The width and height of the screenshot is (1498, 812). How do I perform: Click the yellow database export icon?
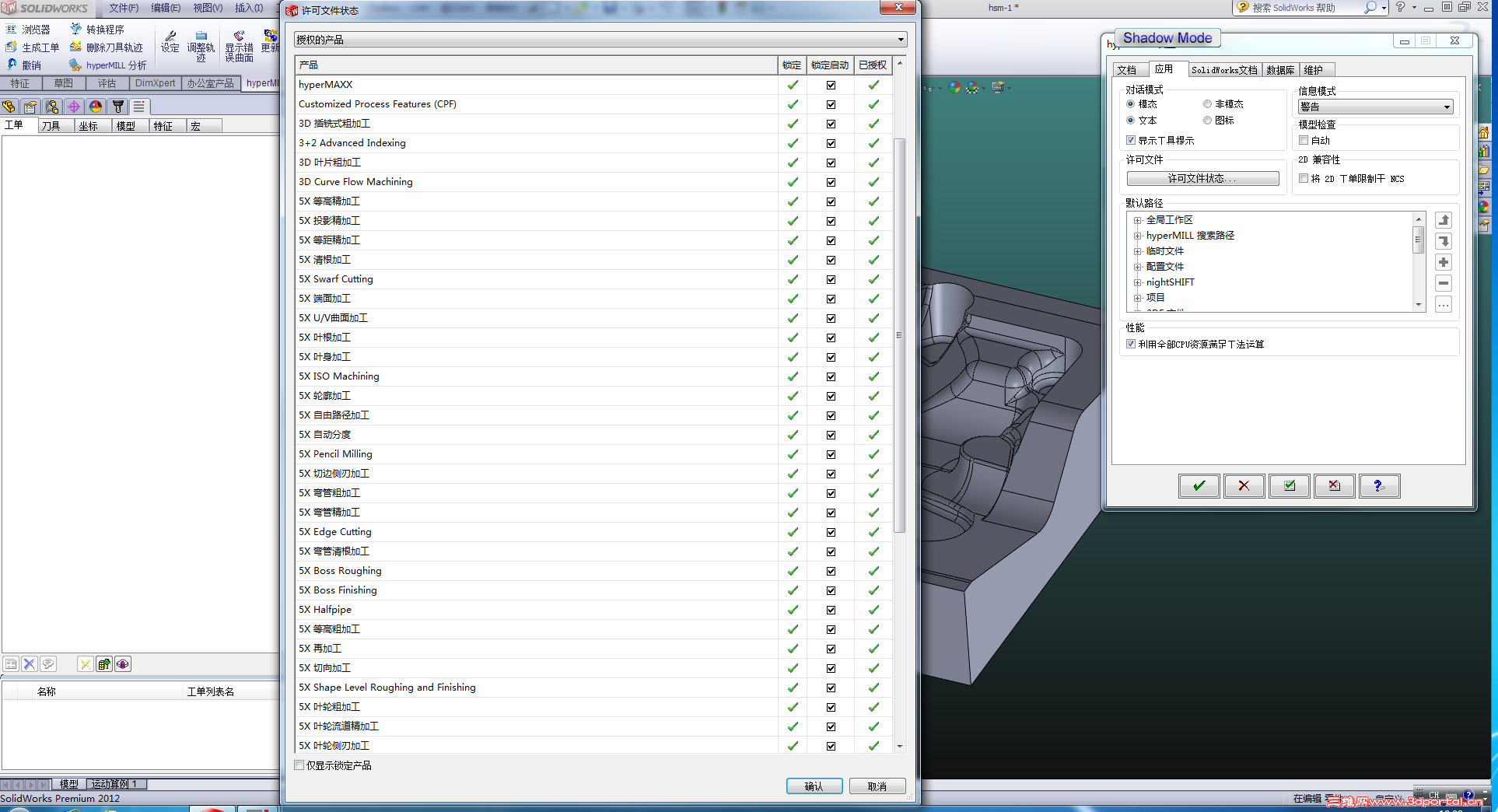tap(104, 663)
